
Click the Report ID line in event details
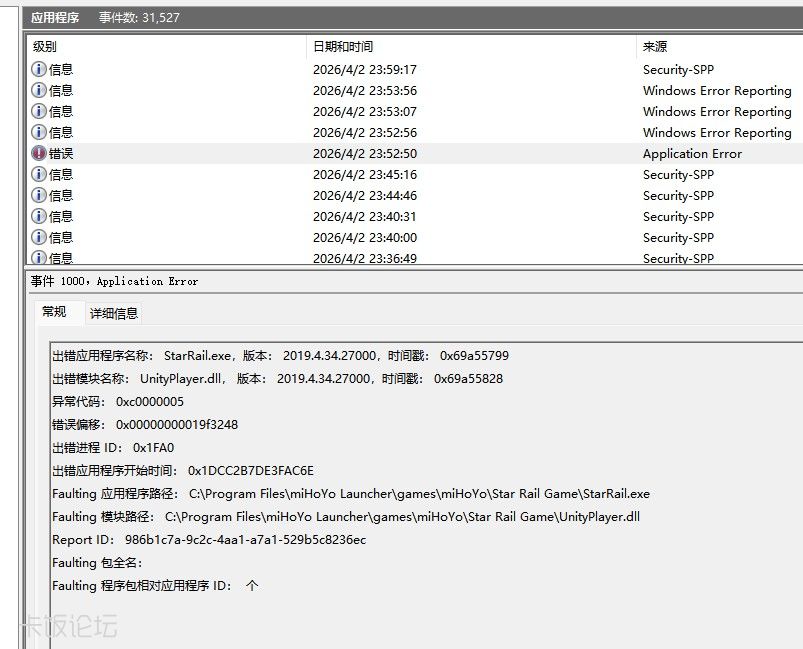209,540
